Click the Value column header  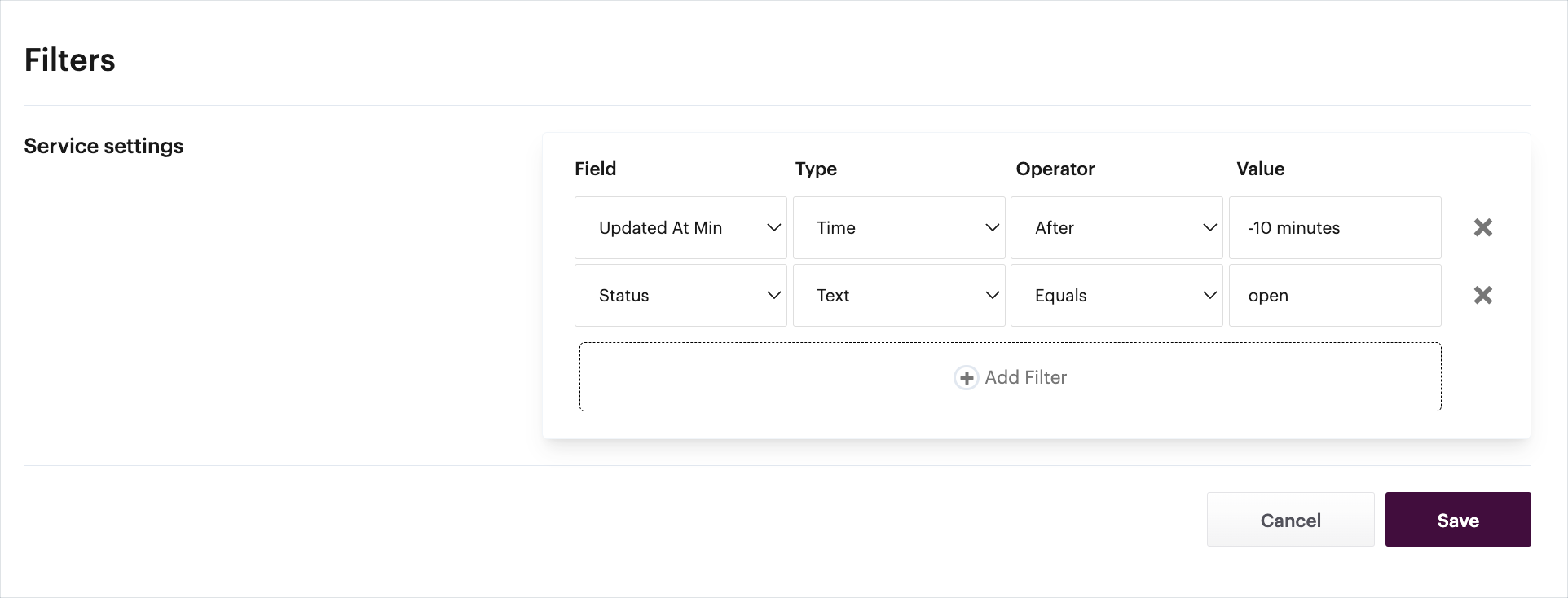pyautogui.click(x=1260, y=169)
